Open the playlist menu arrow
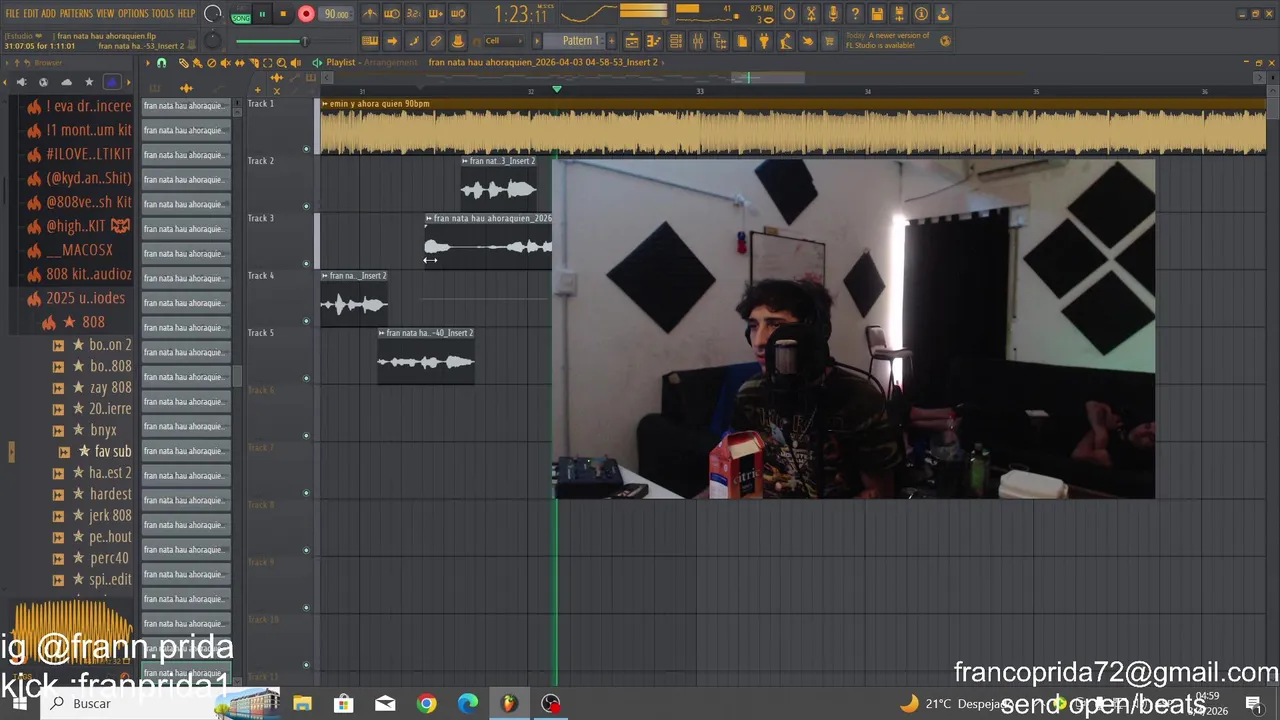1280x720 pixels. (x=148, y=63)
